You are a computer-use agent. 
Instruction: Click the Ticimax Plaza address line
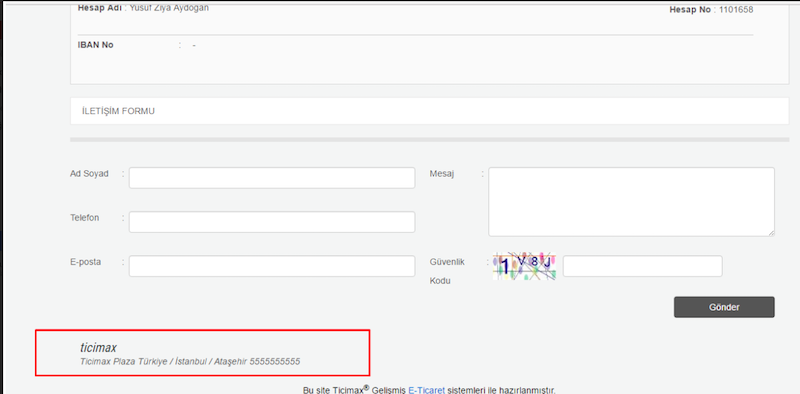click(190, 361)
